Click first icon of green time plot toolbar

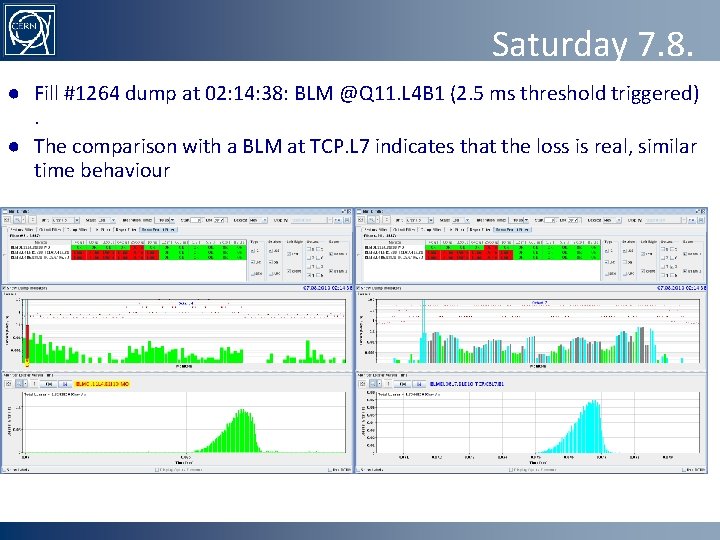coord(8,384)
